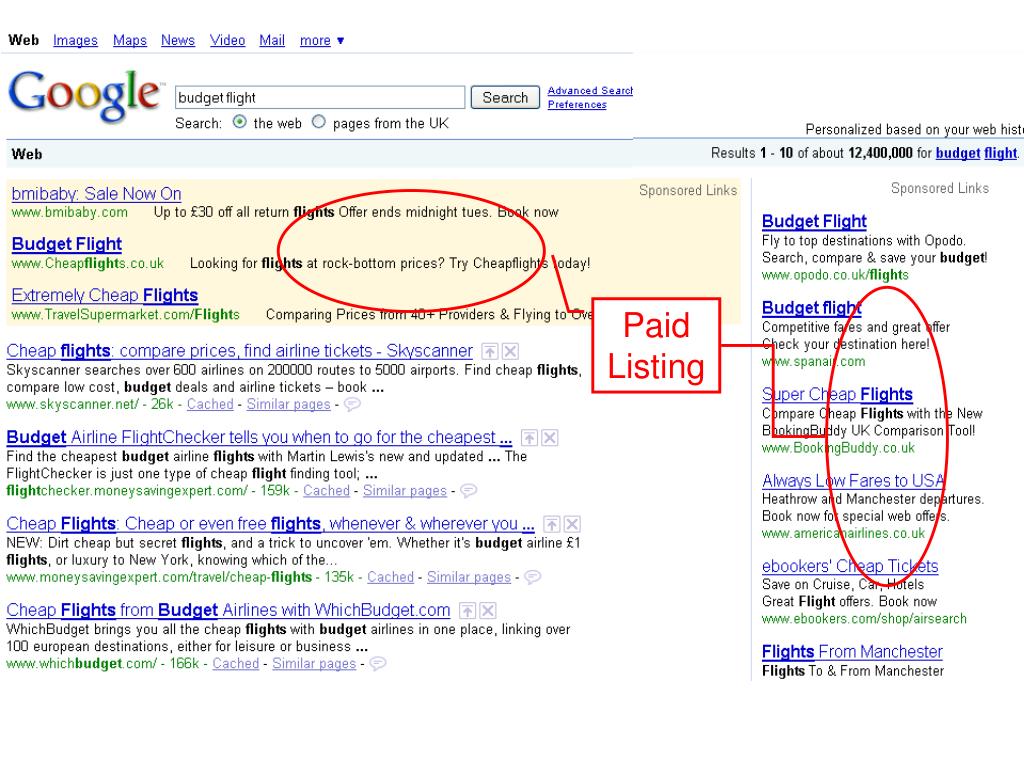Open 'Always Low Fares to USA' sidebar ad

pyautogui.click(x=853, y=481)
